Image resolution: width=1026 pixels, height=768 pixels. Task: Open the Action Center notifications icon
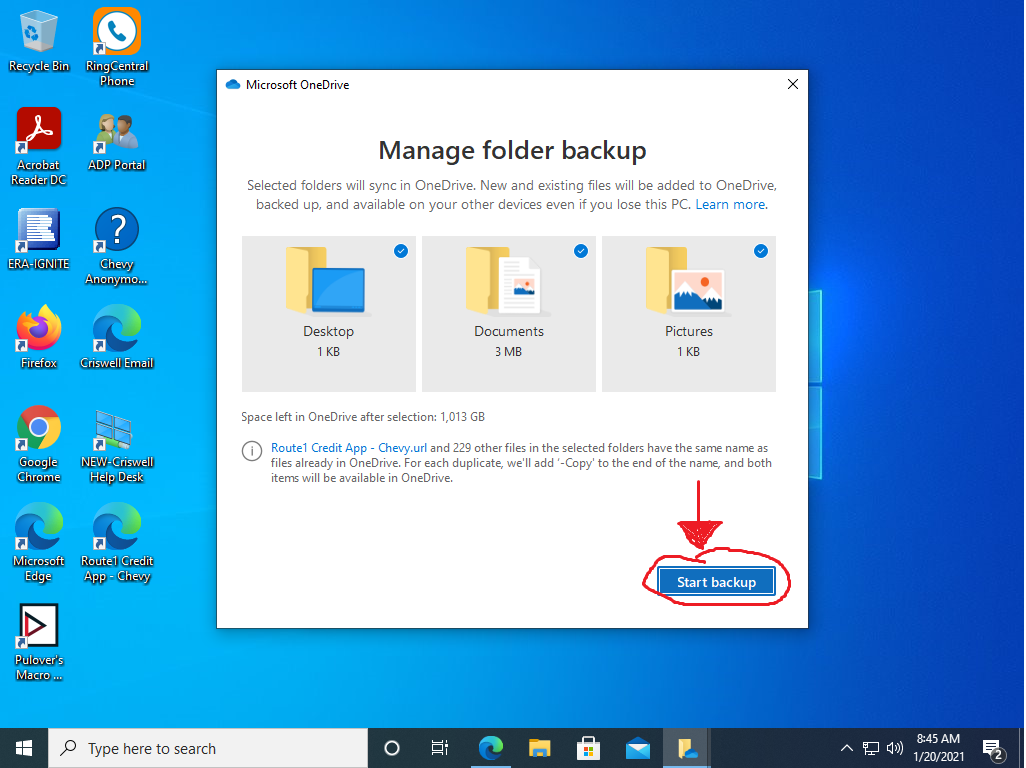993,749
